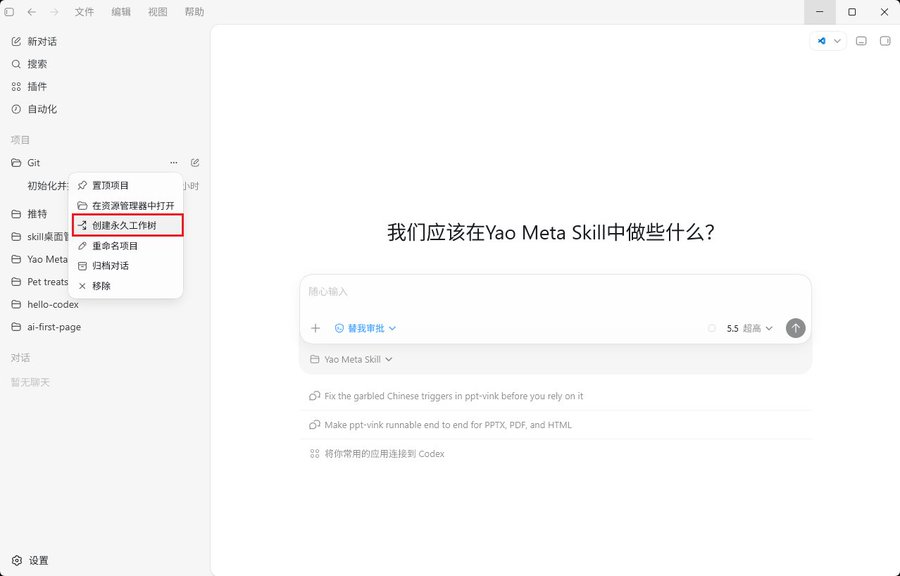
Task: Select the Yao Meta project in sidebar
Action: 39,259
